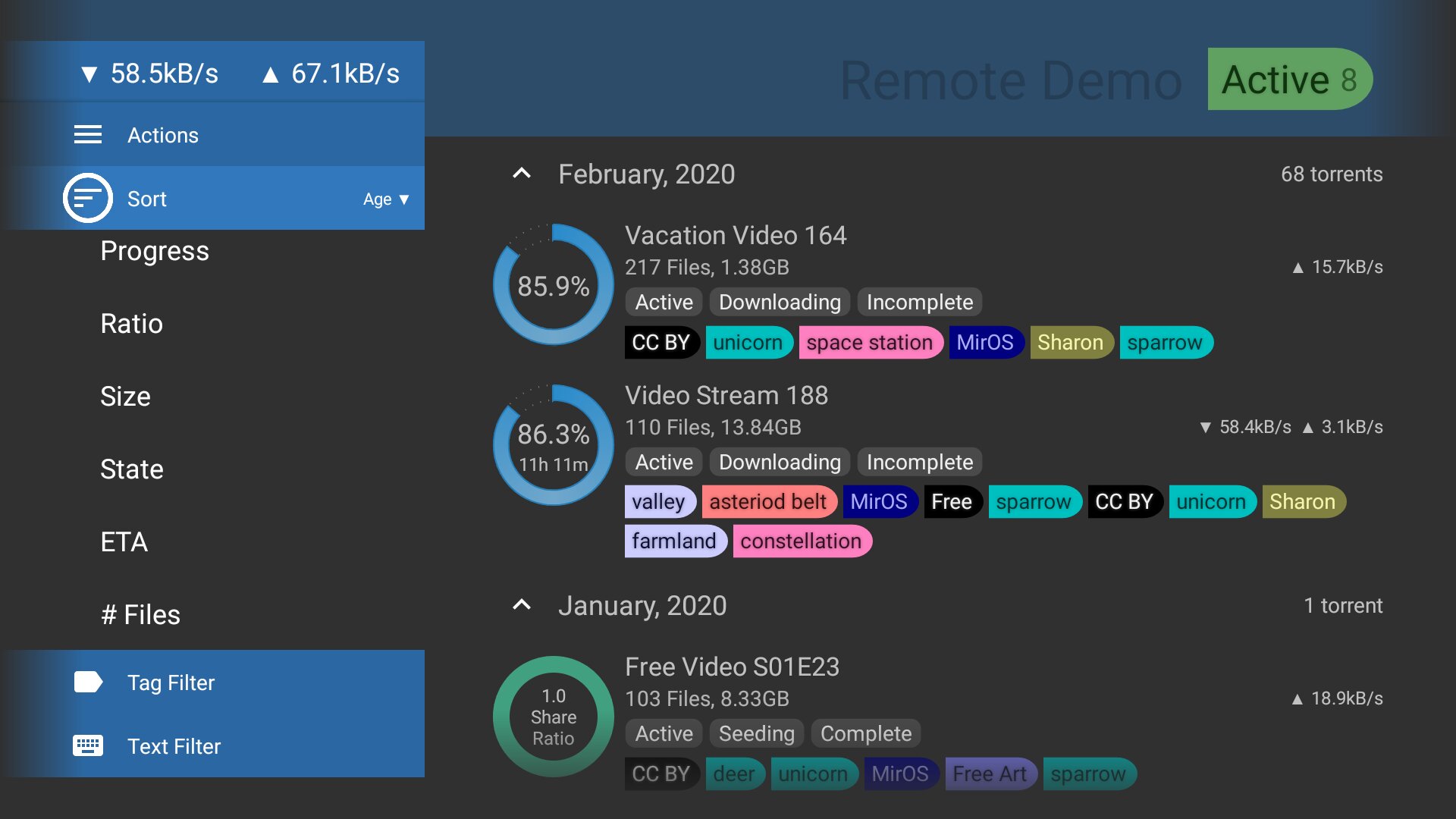Open the Age sort dropdown
The height and width of the screenshot is (819, 1456).
[x=385, y=199]
